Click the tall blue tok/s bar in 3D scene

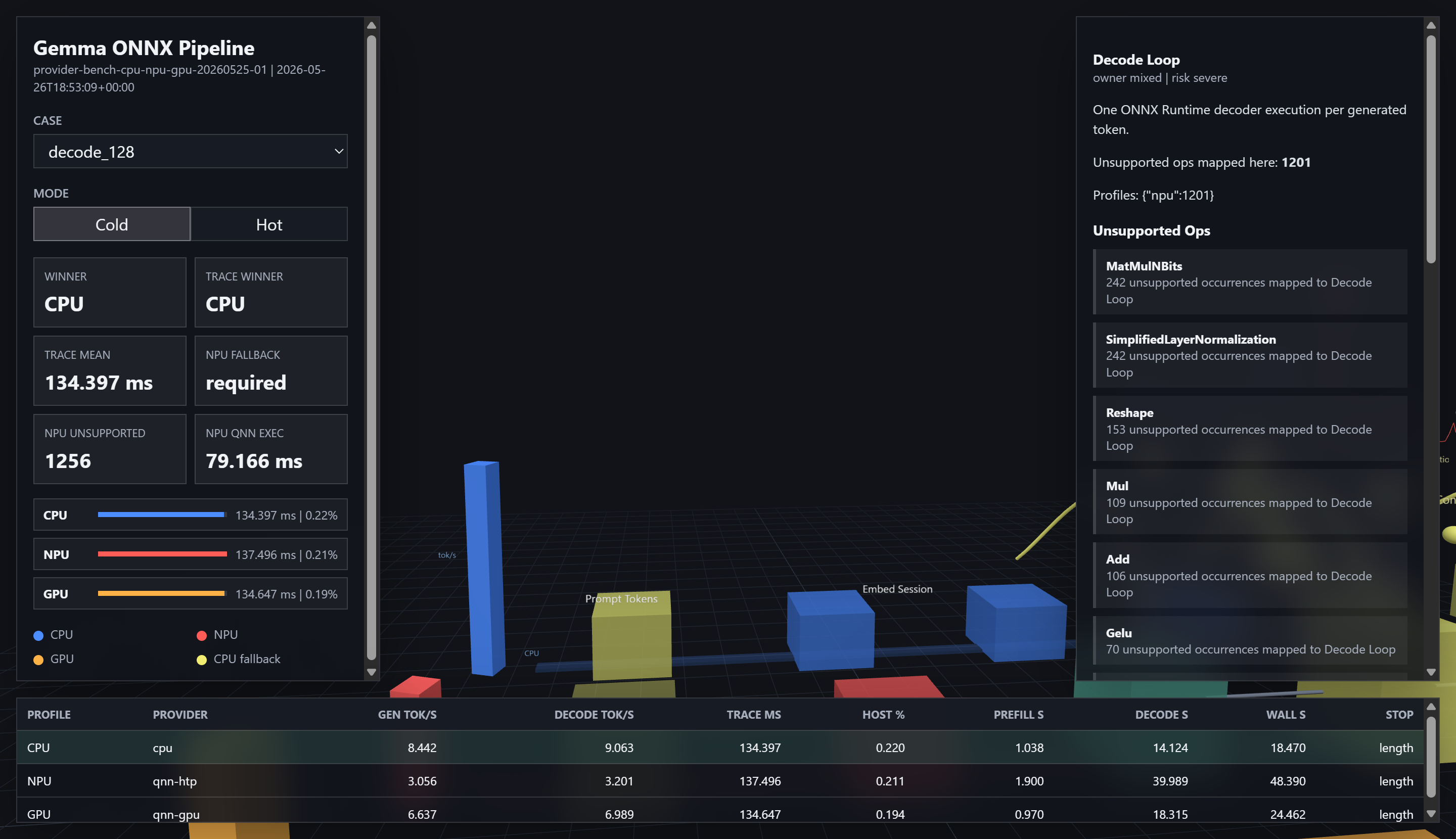484,568
